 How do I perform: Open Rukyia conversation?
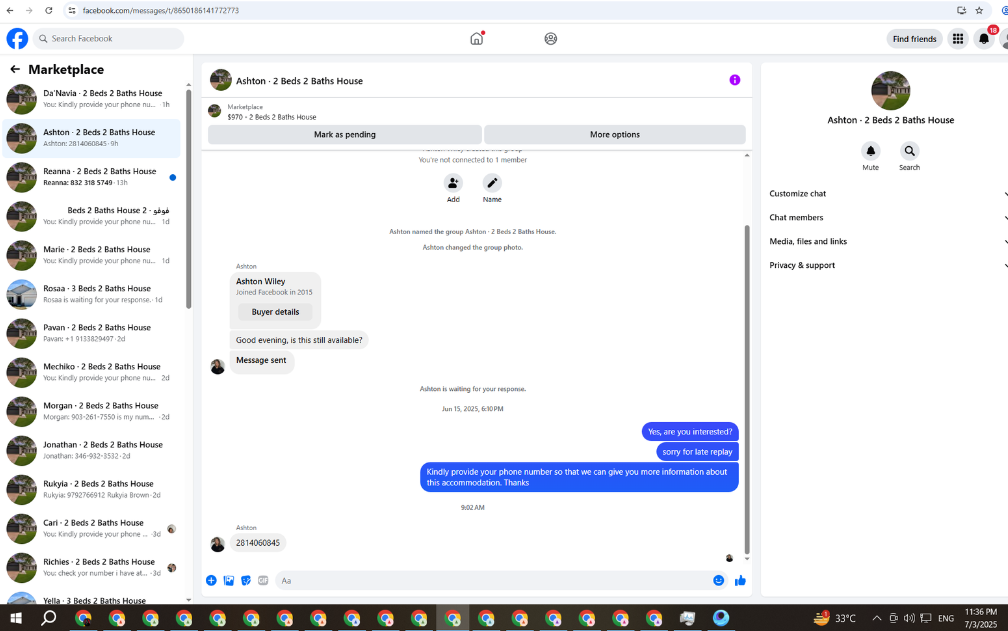click(x=91, y=490)
